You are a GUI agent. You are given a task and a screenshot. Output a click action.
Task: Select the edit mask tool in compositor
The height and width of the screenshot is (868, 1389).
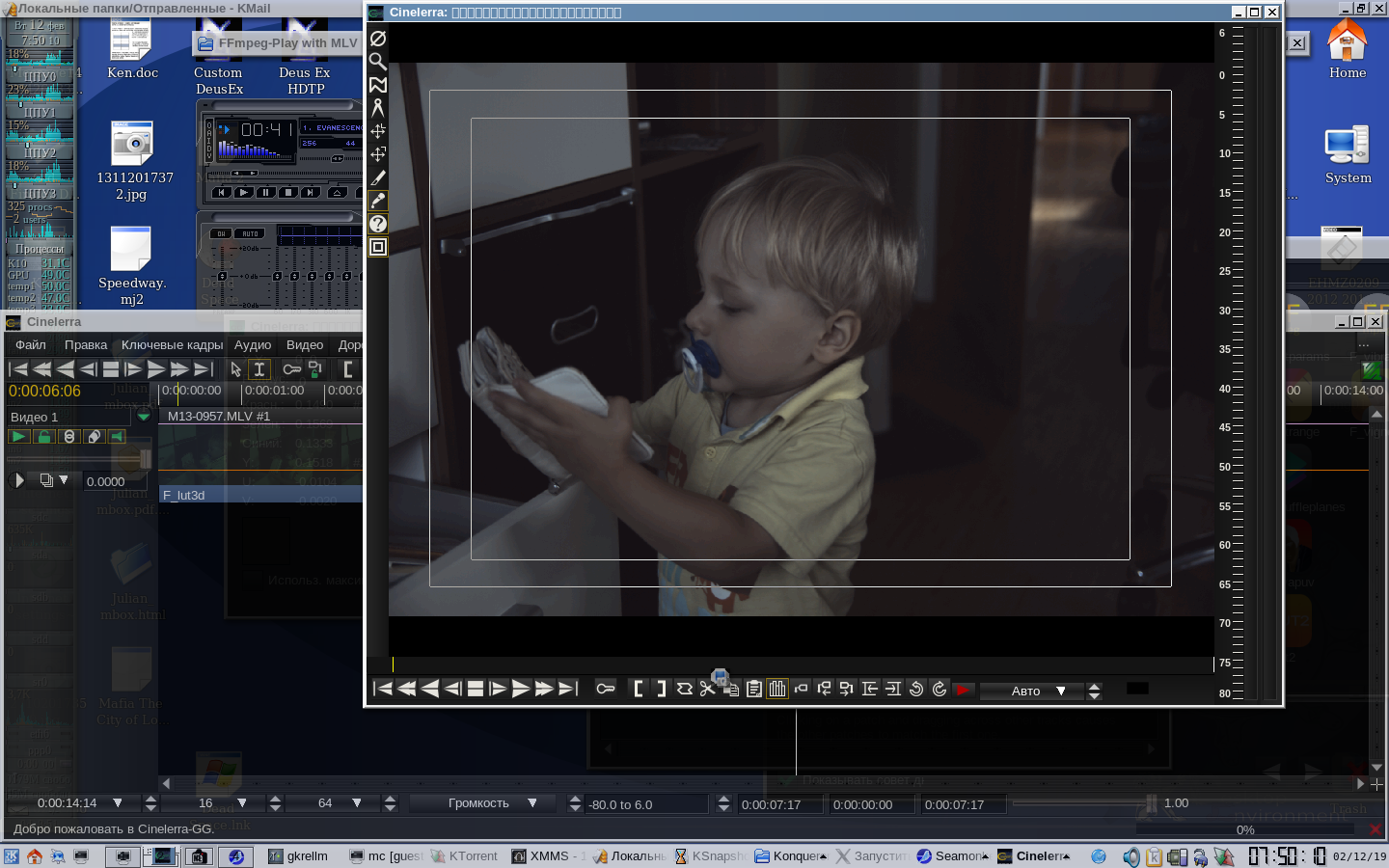(x=378, y=85)
